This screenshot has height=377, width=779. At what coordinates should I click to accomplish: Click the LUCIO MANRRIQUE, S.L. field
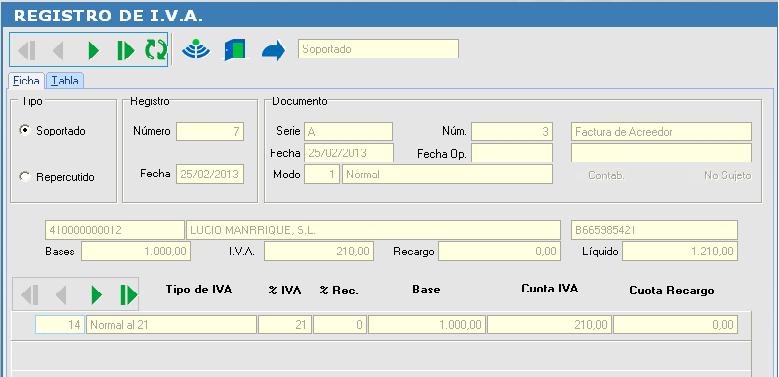[374, 230]
